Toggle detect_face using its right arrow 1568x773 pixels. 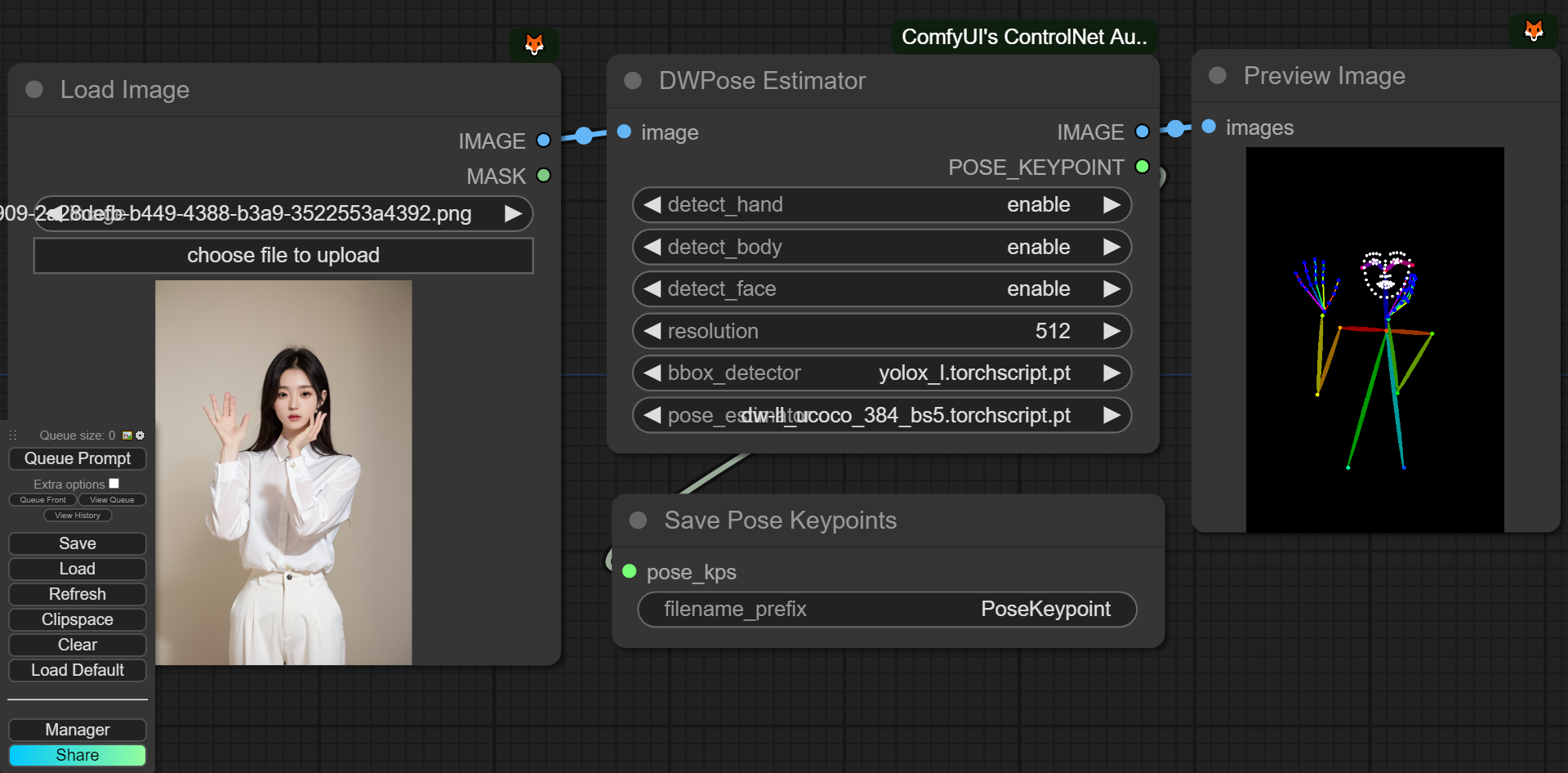point(1111,289)
